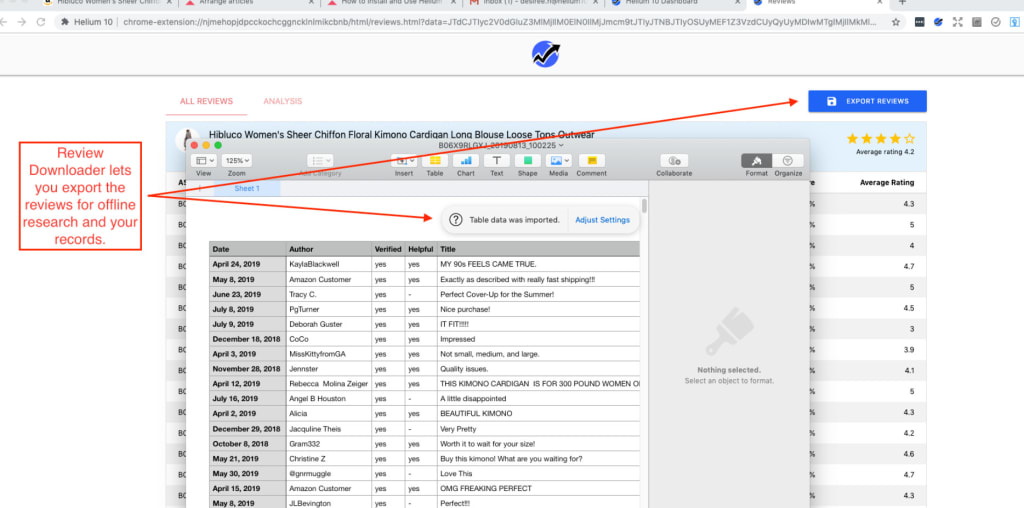Select the title cell 'Quality issues.'

tap(539, 369)
